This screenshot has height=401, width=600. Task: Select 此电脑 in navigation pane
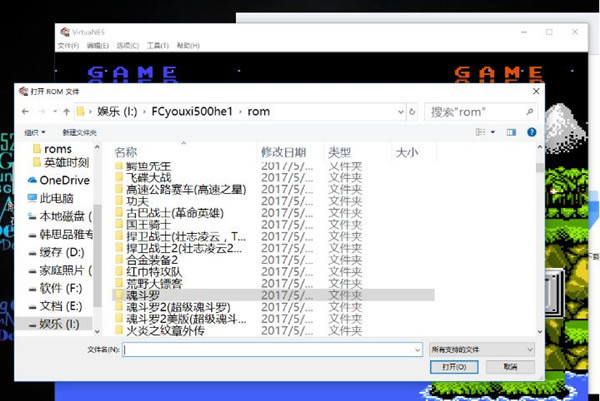coord(50,198)
